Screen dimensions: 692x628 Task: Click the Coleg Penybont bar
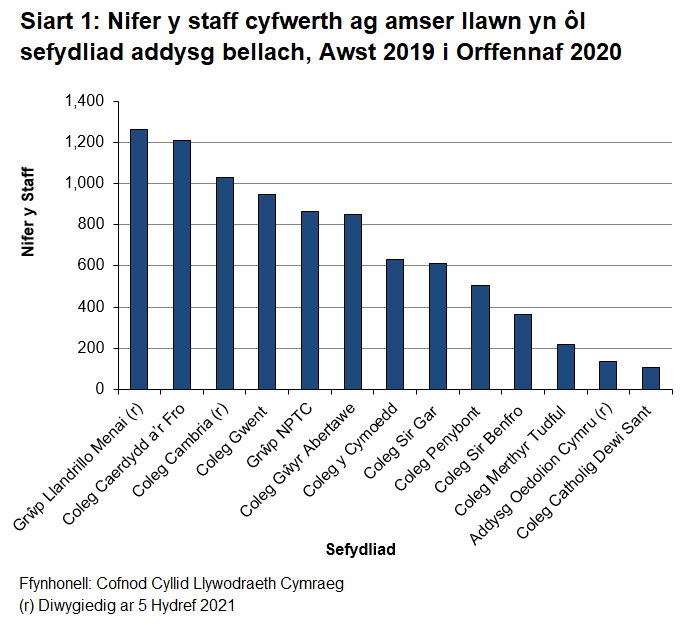point(481,337)
